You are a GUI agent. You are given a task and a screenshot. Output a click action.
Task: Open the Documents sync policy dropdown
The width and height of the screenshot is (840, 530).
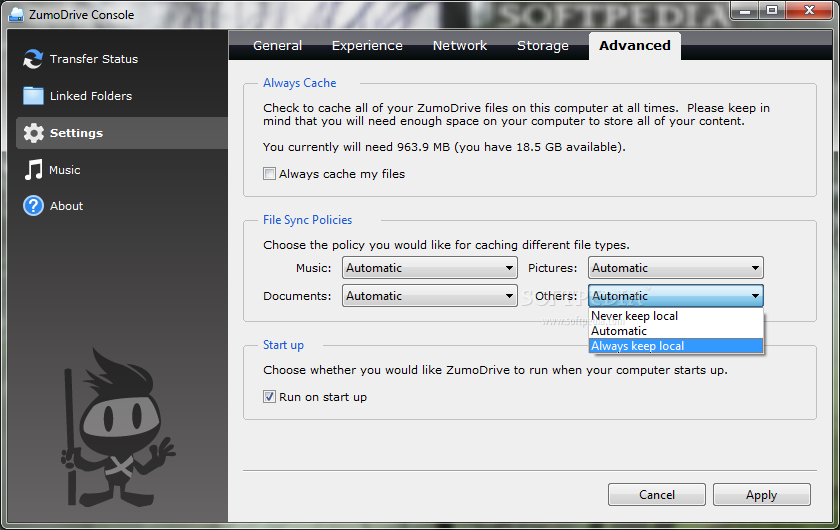point(430,295)
